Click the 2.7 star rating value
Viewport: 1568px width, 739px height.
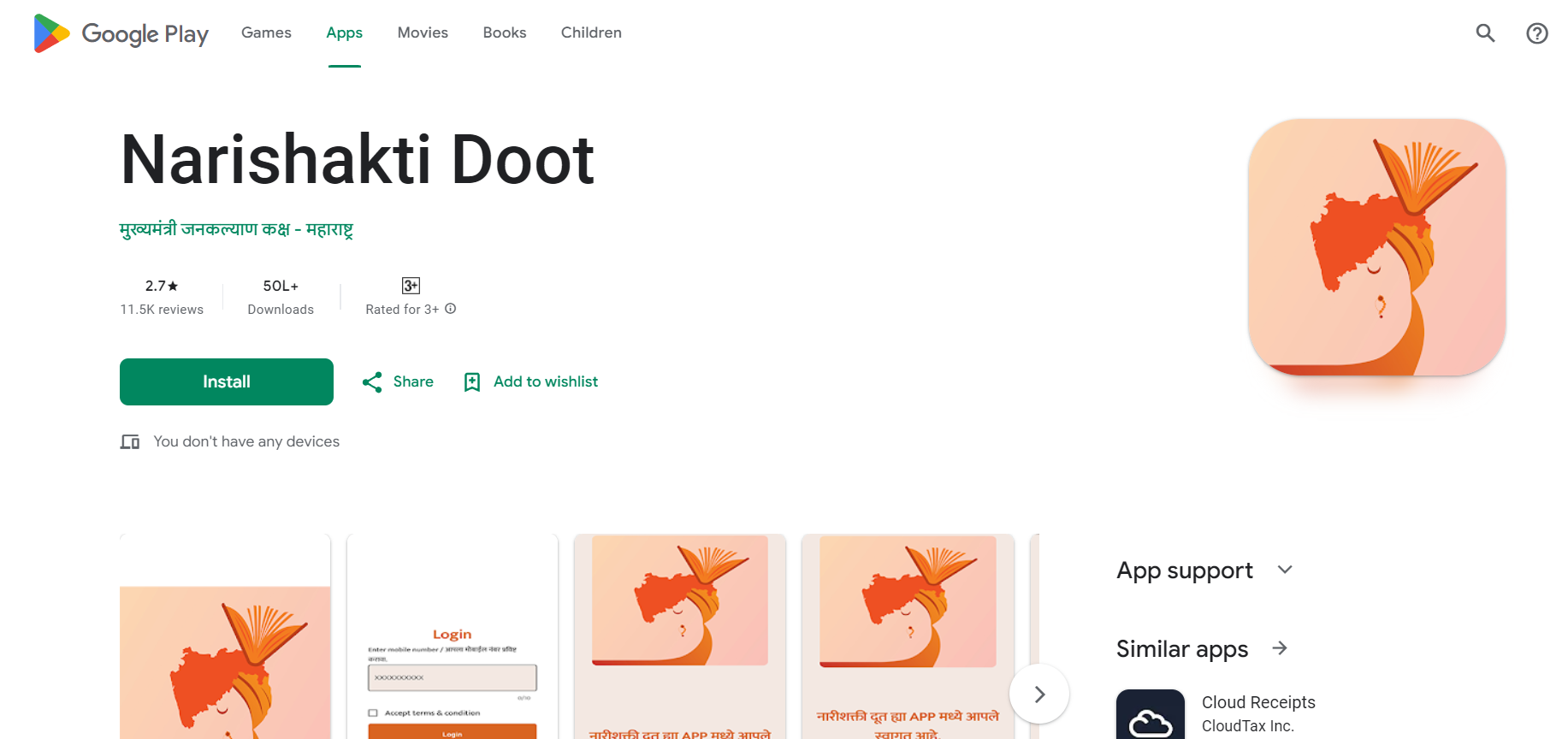click(162, 286)
